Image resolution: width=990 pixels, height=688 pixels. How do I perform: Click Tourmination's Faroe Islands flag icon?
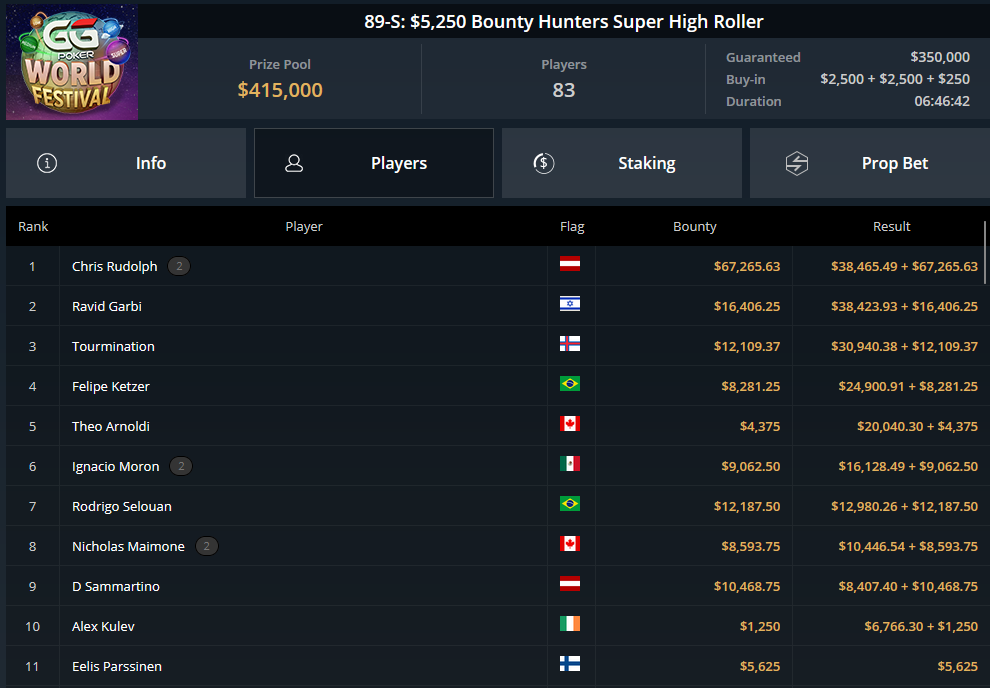tap(570, 344)
